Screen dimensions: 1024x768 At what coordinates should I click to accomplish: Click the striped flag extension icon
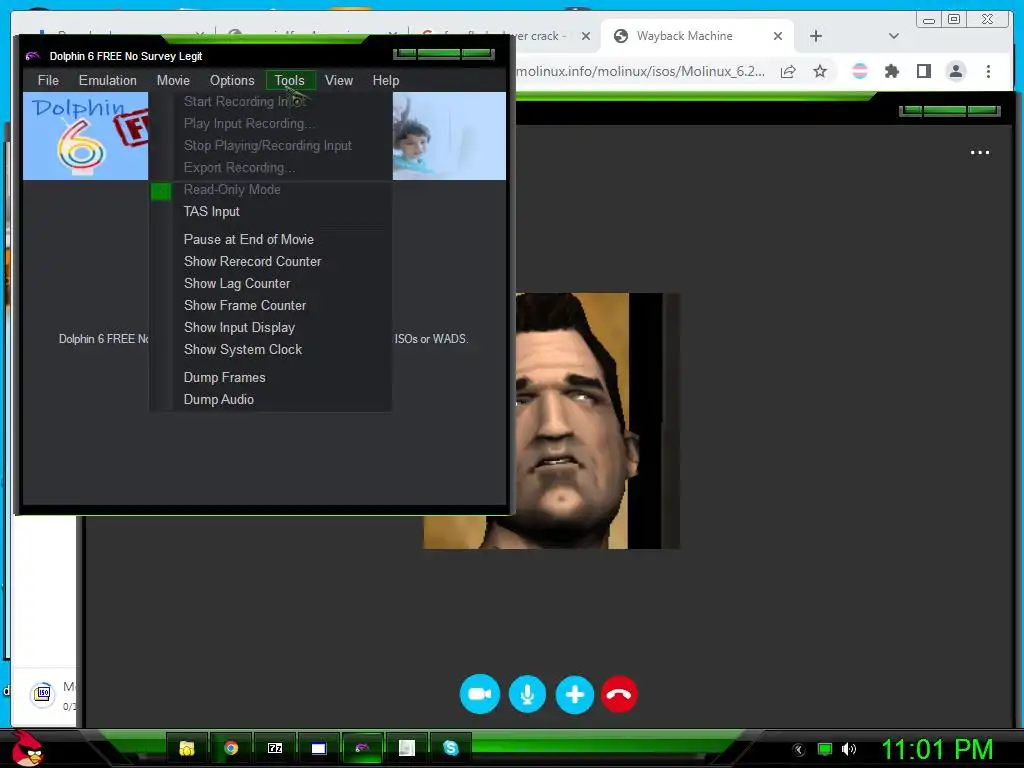pos(860,71)
